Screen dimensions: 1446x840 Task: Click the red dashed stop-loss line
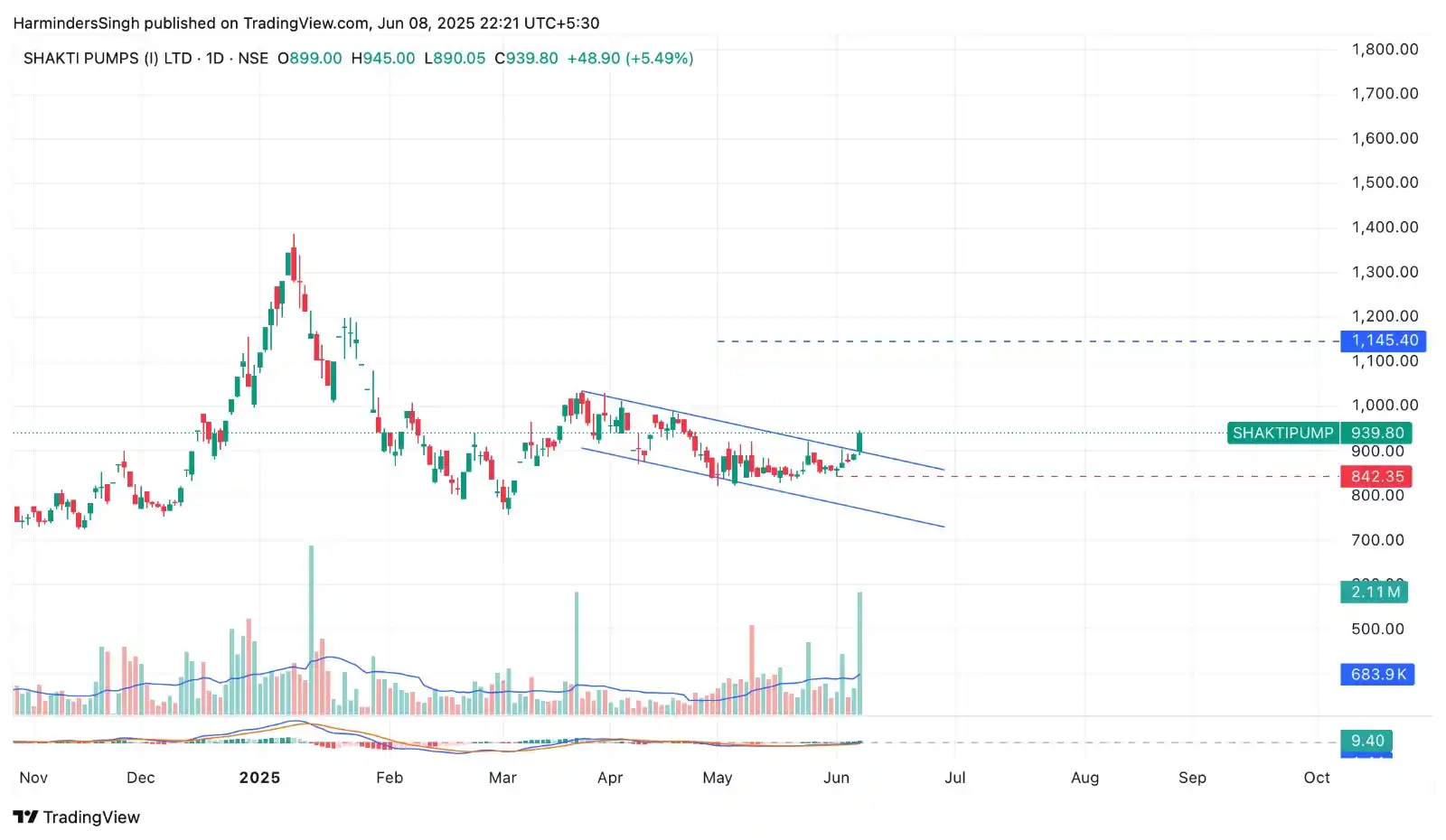[x=1087, y=476]
